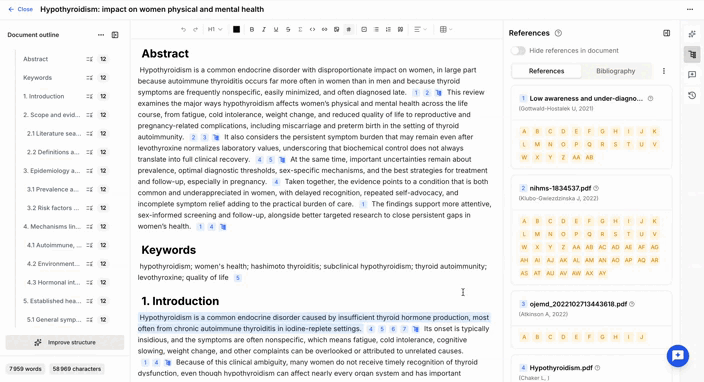Viewport: 704px width, 382px height.
Task: Go to 3.1 Prevalence outline item
Action: (53, 189)
